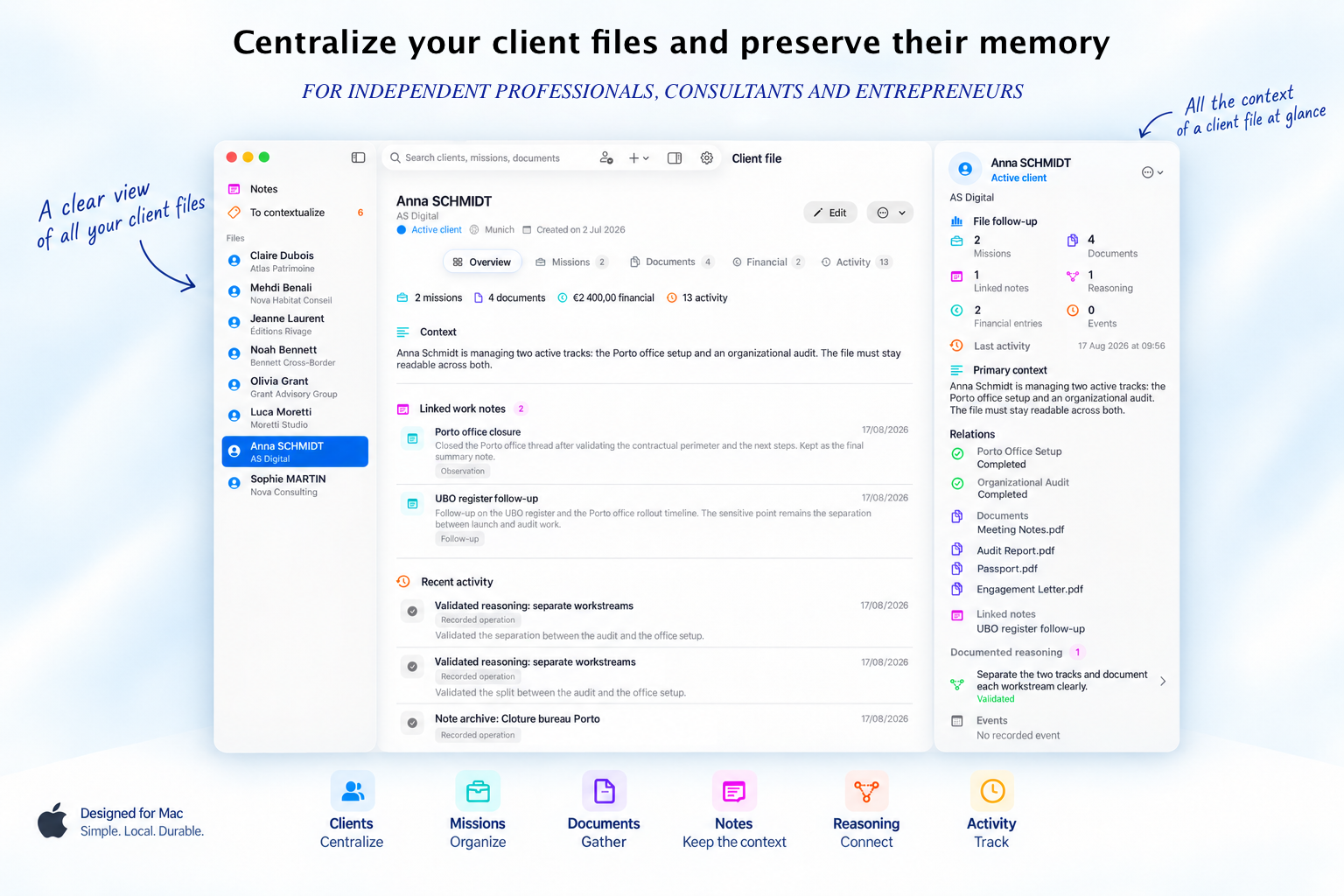Viewport: 1344px width, 896px height.
Task: Switch to the Missions tab
Action: click(571, 262)
